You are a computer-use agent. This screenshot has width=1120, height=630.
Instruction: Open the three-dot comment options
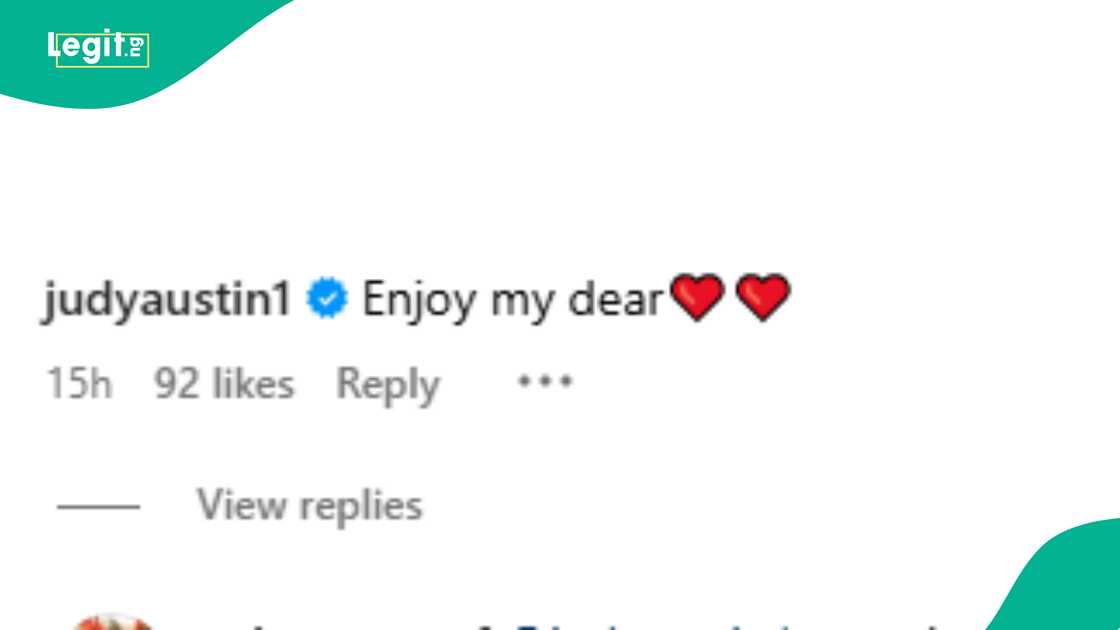[x=545, y=382]
